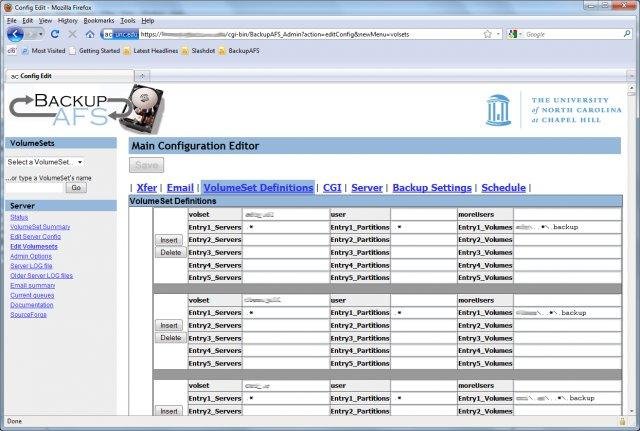Image resolution: width=640 pixels, height=431 pixels.
Task: Go back with the Firefox back arrow
Action: (x=15, y=34)
